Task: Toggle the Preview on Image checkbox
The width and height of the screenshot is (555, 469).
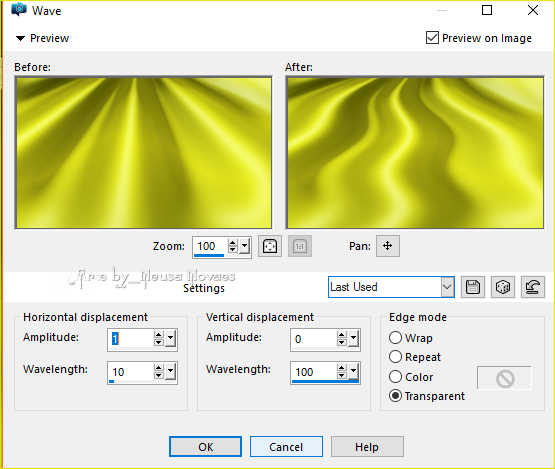Action: tap(433, 38)
